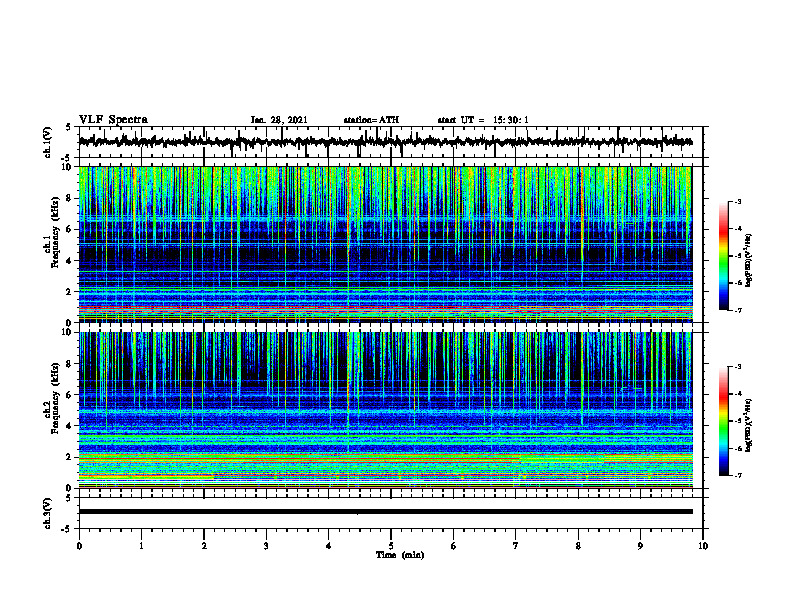Click the ch.2 spectrogram color scale bar
The width and height of the screenshot is (792, 612).
pos(723,421)
